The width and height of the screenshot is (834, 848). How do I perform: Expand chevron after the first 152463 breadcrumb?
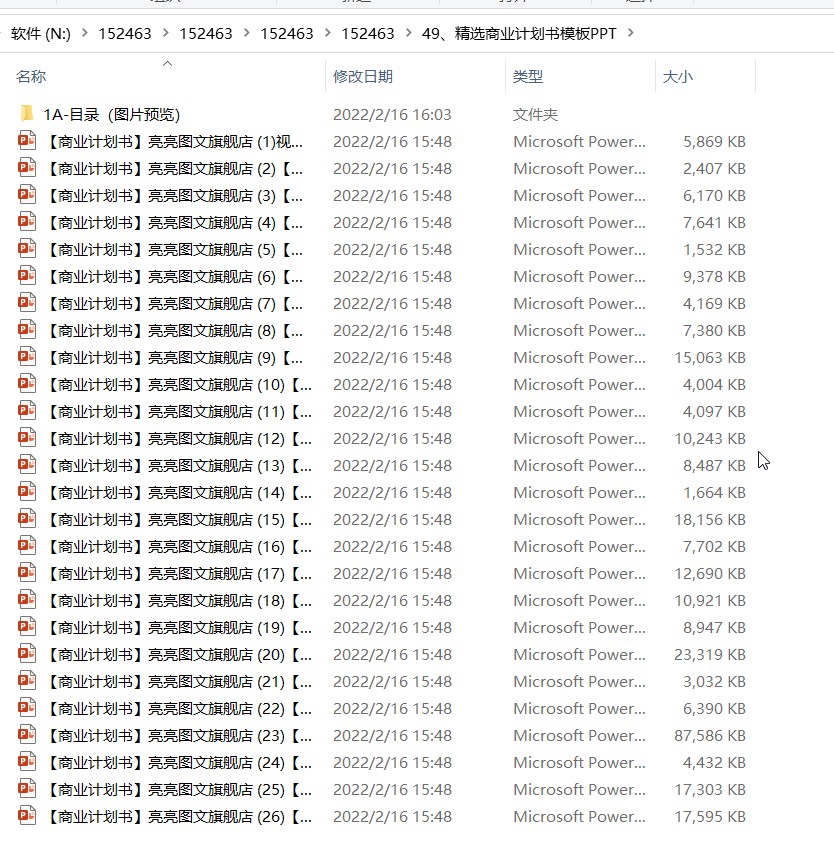pos(166,33)
